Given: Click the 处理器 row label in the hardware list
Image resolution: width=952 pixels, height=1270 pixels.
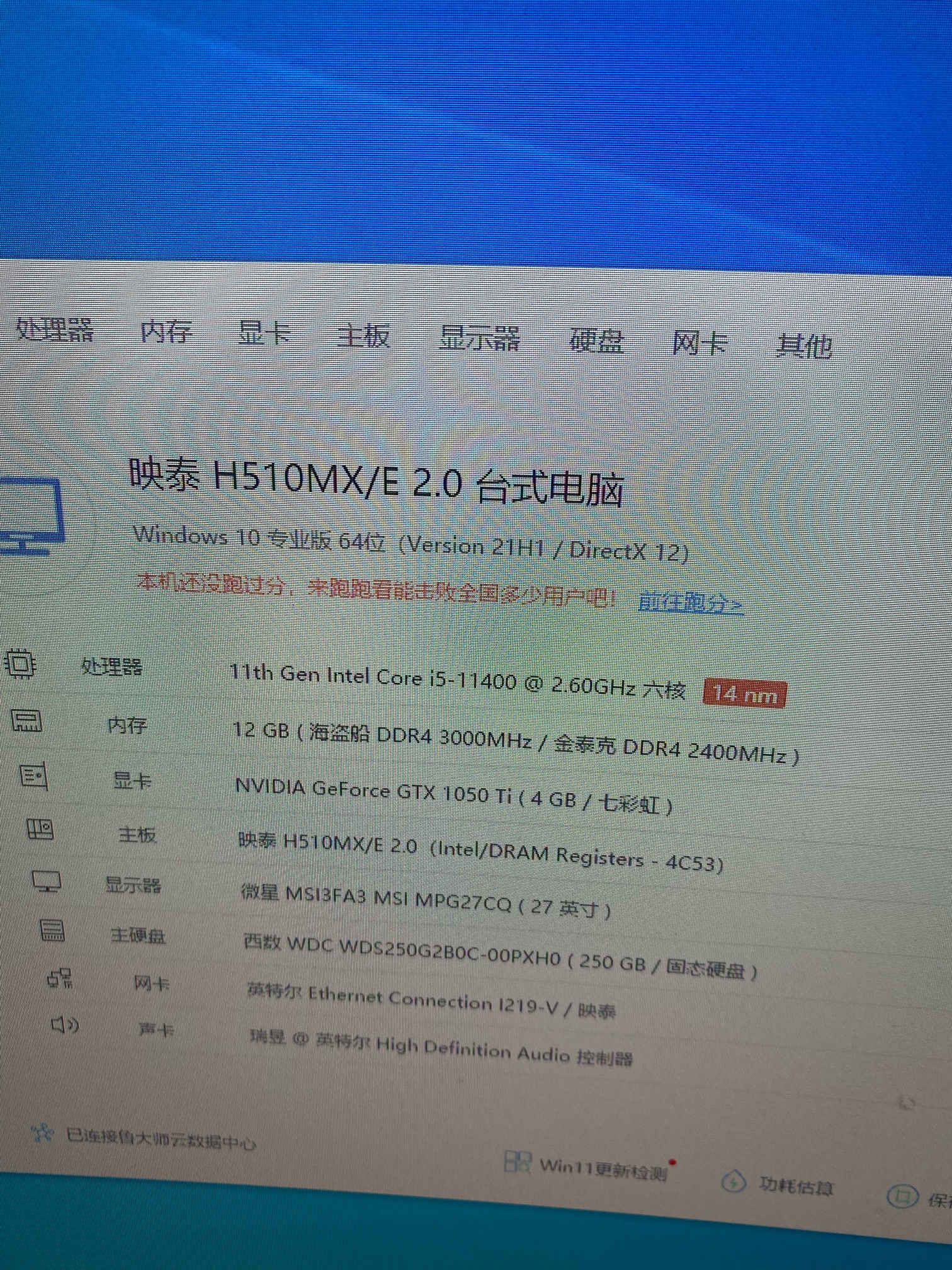Looking at the screenshot, I should 112,666.
